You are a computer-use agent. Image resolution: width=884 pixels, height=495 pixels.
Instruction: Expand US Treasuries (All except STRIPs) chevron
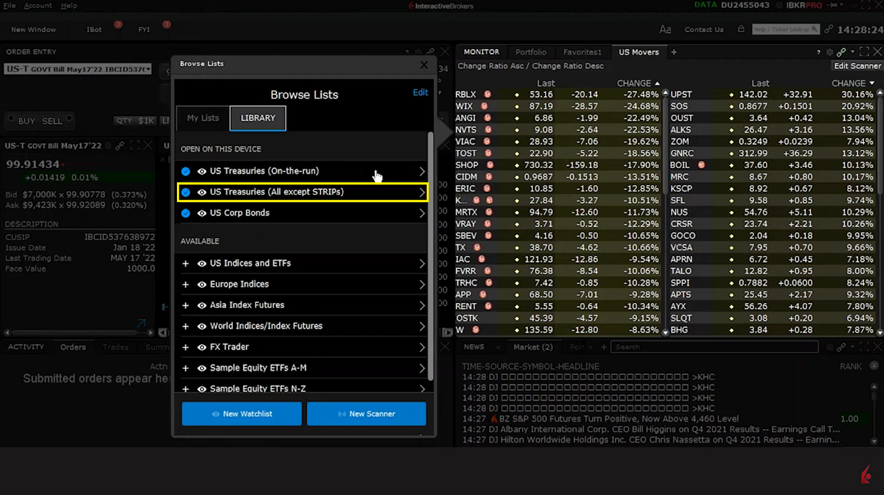[421, 192]
